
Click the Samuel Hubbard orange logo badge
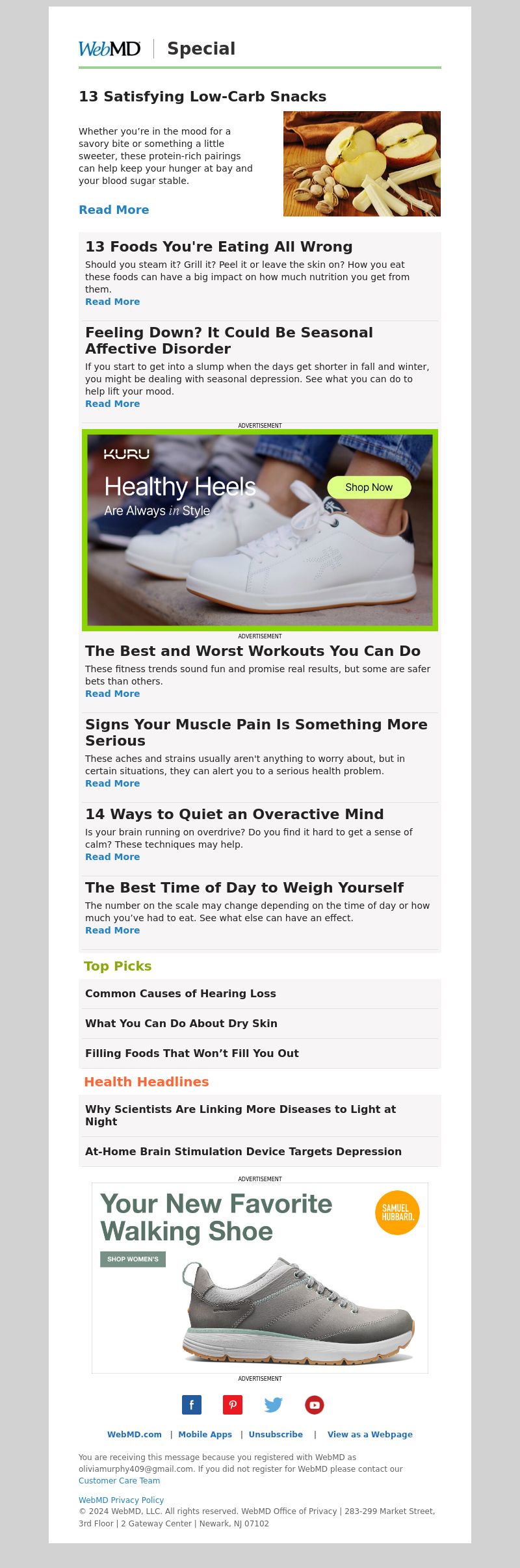tap(397, 1212)
